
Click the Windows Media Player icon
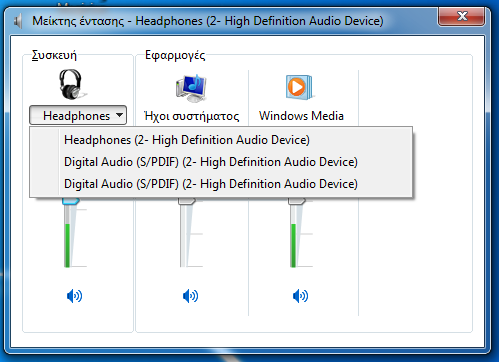point(299,87)
